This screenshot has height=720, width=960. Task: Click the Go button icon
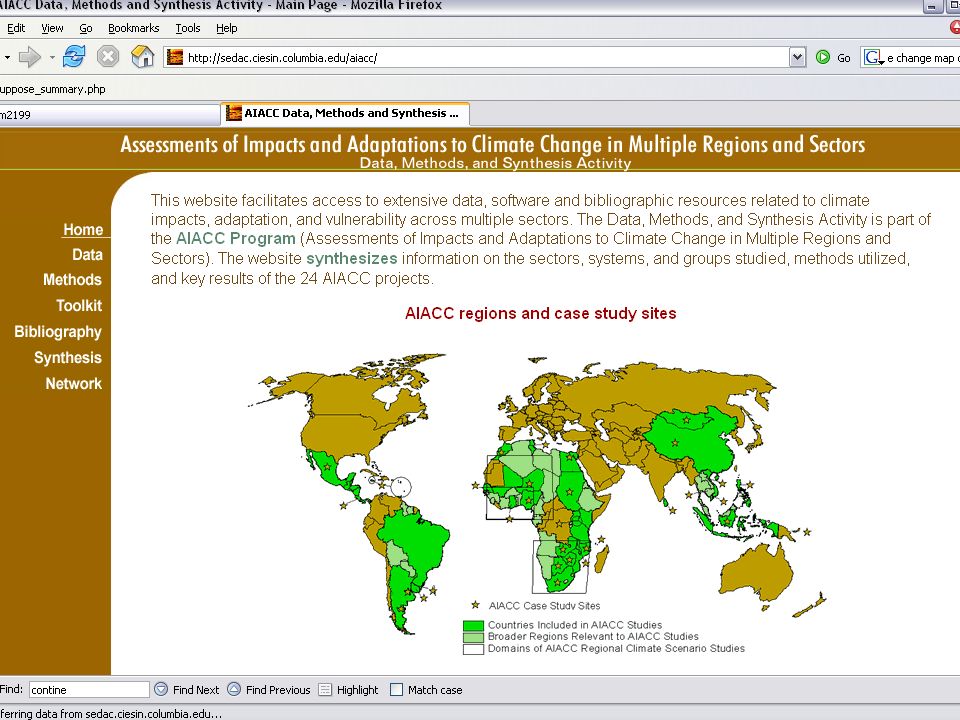[823, 58]
